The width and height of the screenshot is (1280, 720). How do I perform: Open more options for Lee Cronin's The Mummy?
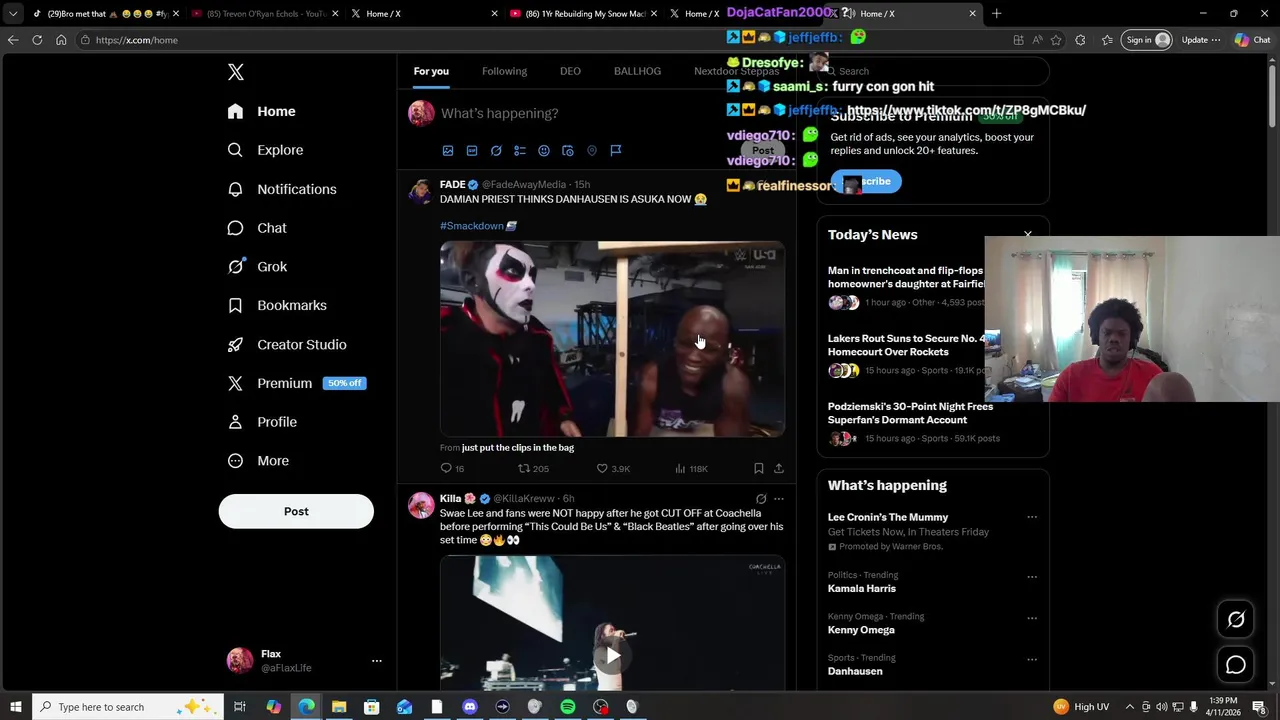[1032, 517]
